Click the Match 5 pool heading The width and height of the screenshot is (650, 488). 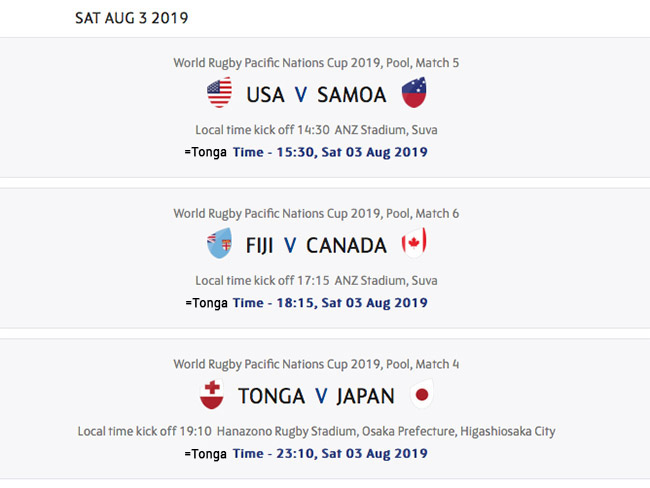(x=316, y=63)
